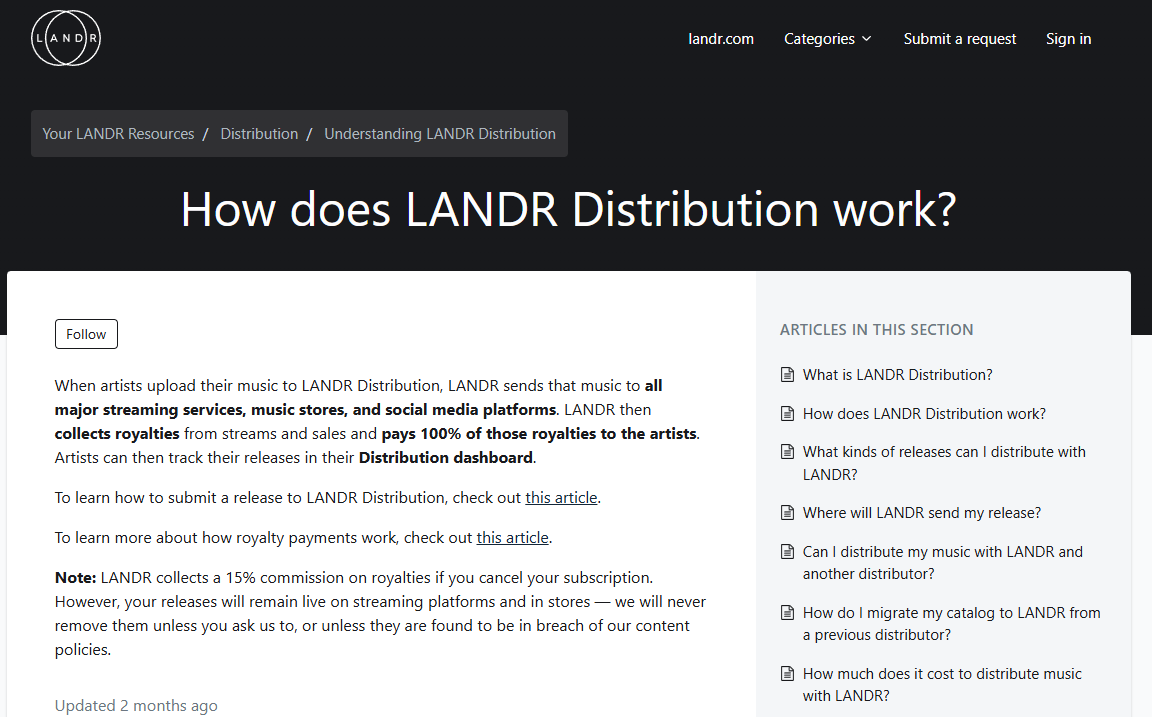Viewport: 1152px width, 717px height.
Task: Click the LANDR logo icon
Action: [65, 38]
